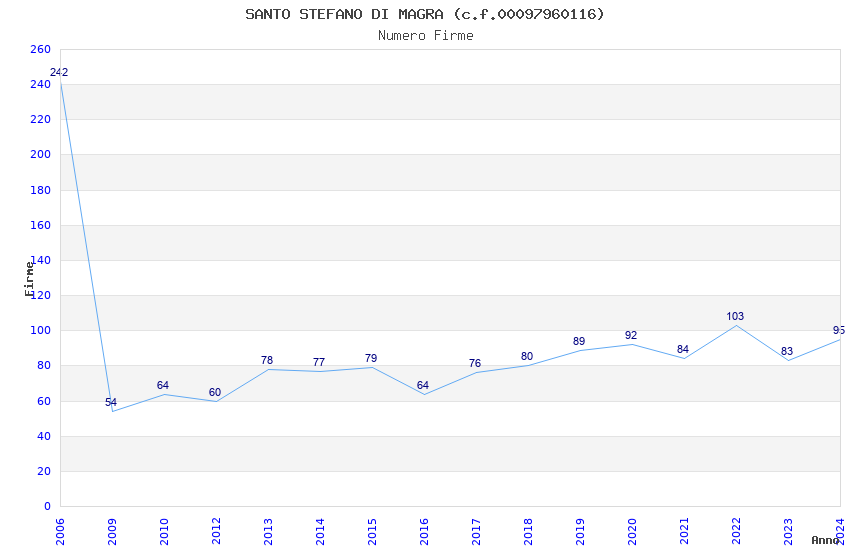Select the 2022 year axis label
Screen dimensions: 850x550
click(736, 531)
